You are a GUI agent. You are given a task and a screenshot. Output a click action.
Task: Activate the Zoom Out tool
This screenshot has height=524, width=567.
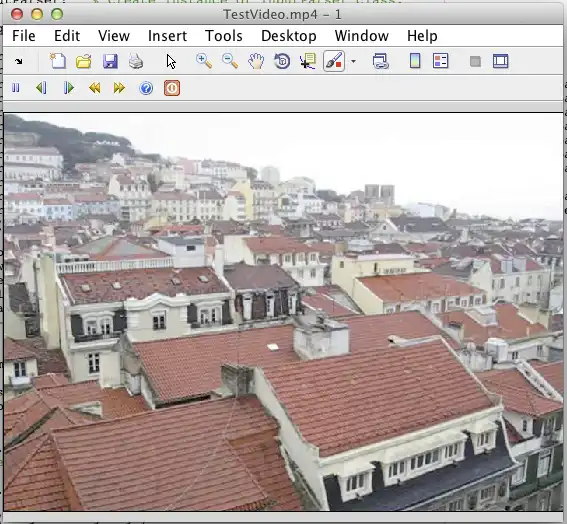(230, 61)
